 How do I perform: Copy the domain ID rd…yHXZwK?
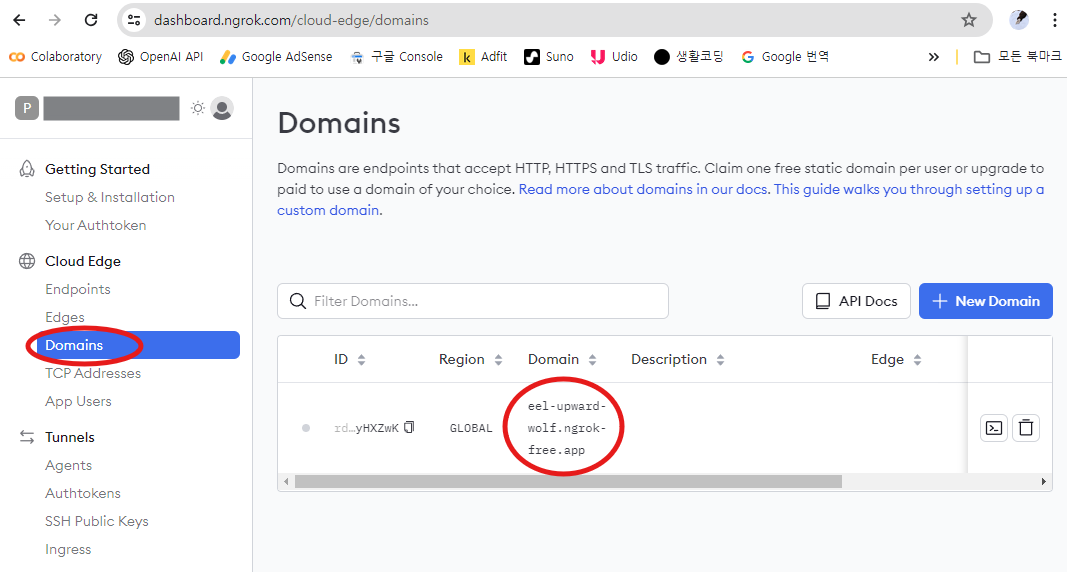coord(409,427)
